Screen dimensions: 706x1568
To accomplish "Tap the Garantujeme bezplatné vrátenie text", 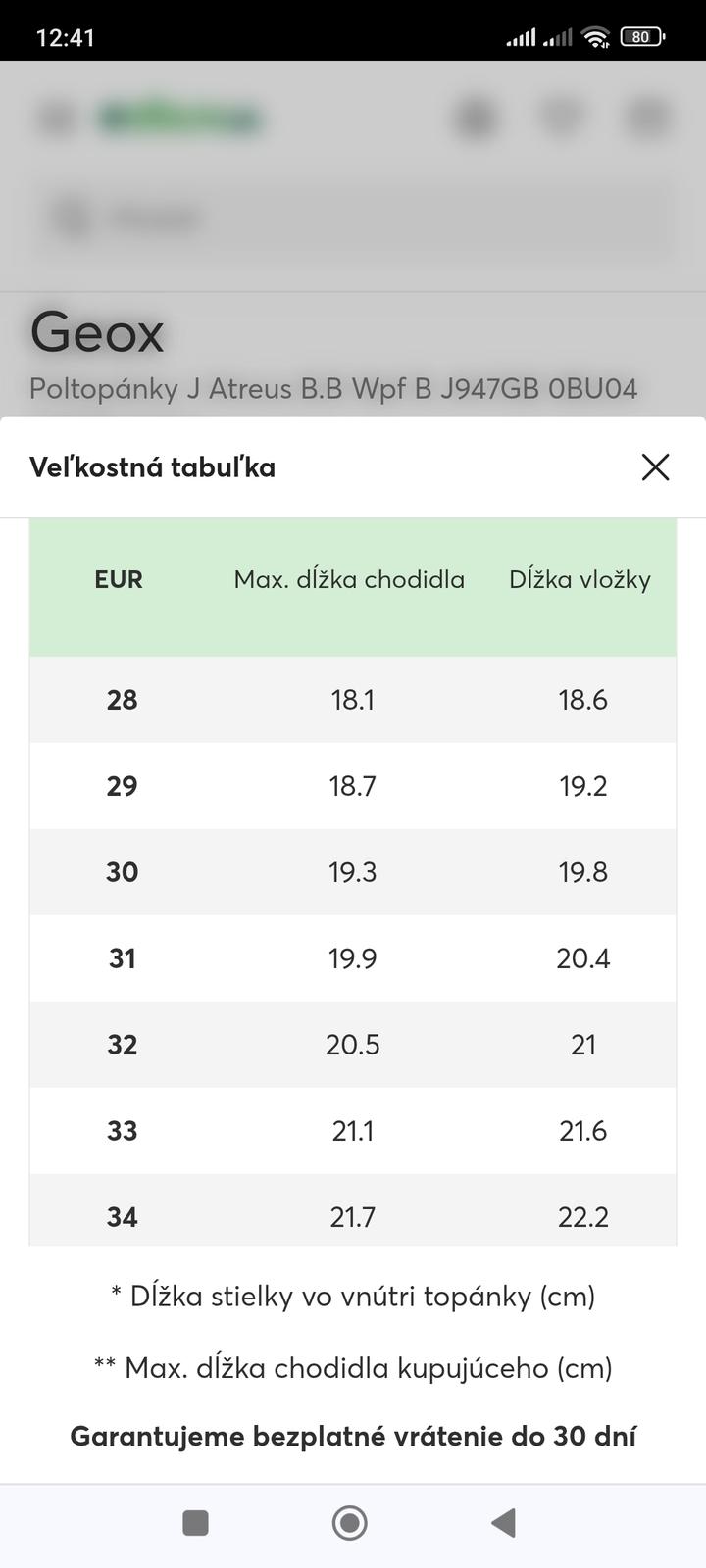I will pyautogui.click(x=353, y=1437).
